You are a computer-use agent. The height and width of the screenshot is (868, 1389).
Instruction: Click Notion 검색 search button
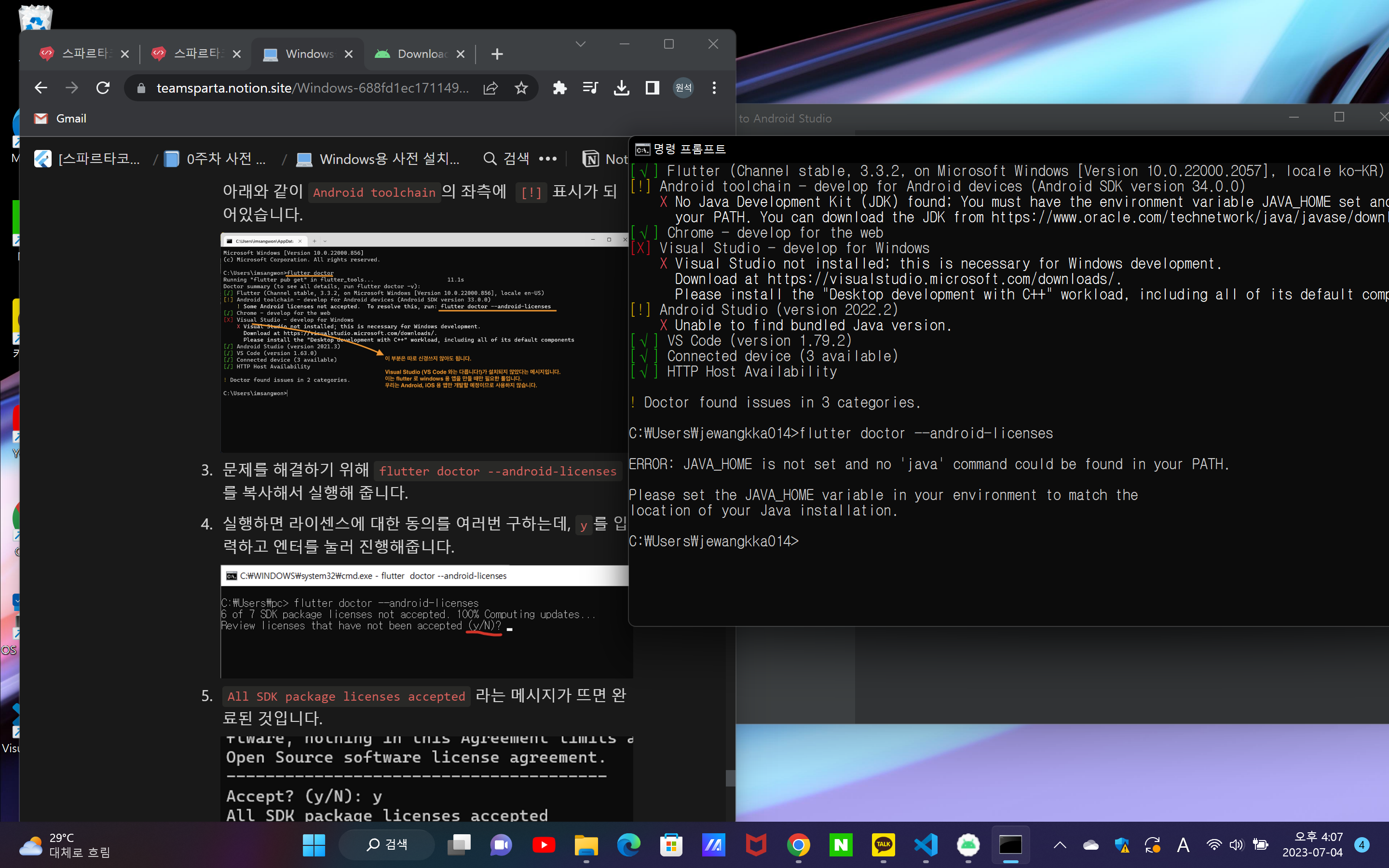tap(506, 159)
